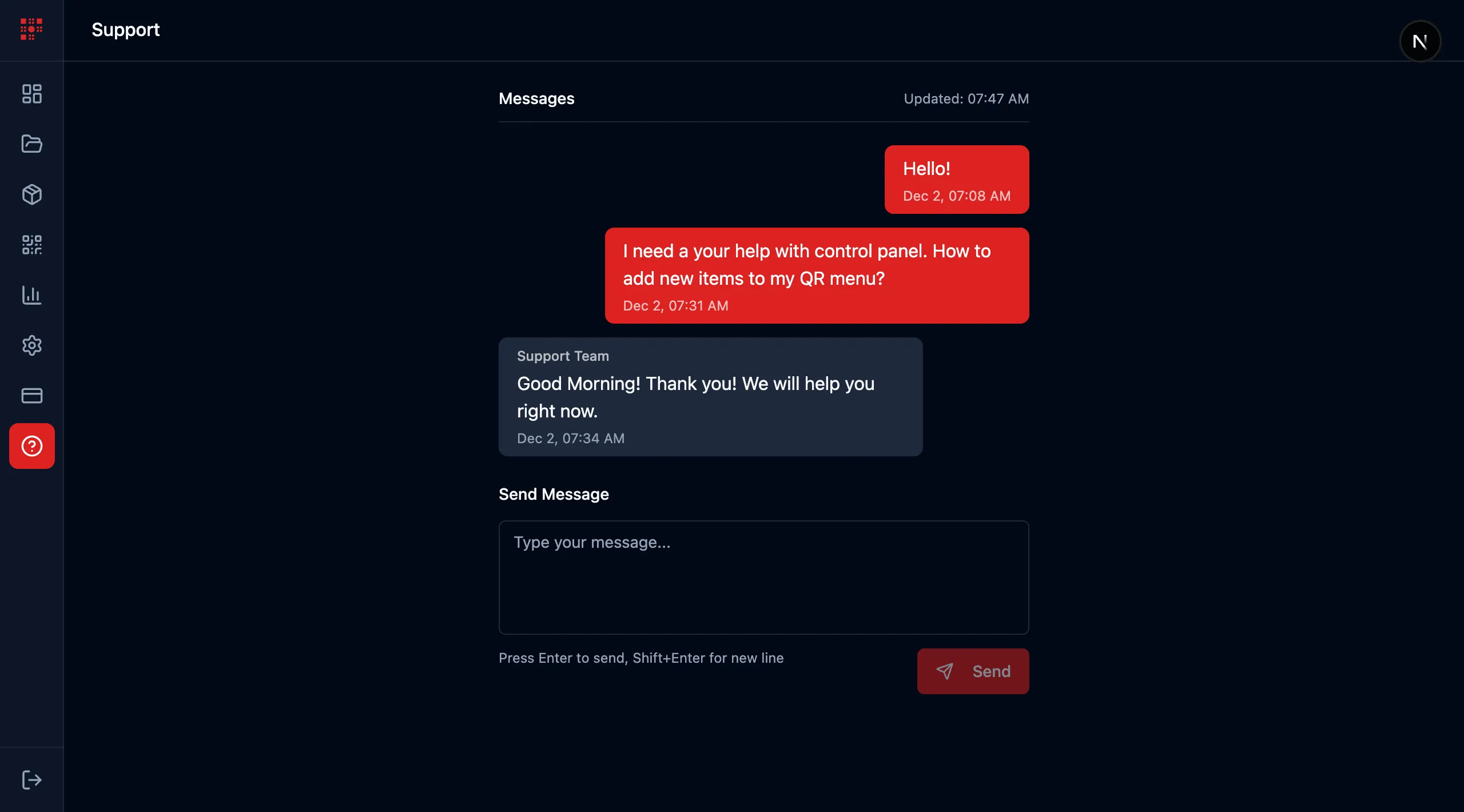This screenshot has height=812, width=1464.
Task: Select the highlighted Support help icon
Action: click(31, 446)
